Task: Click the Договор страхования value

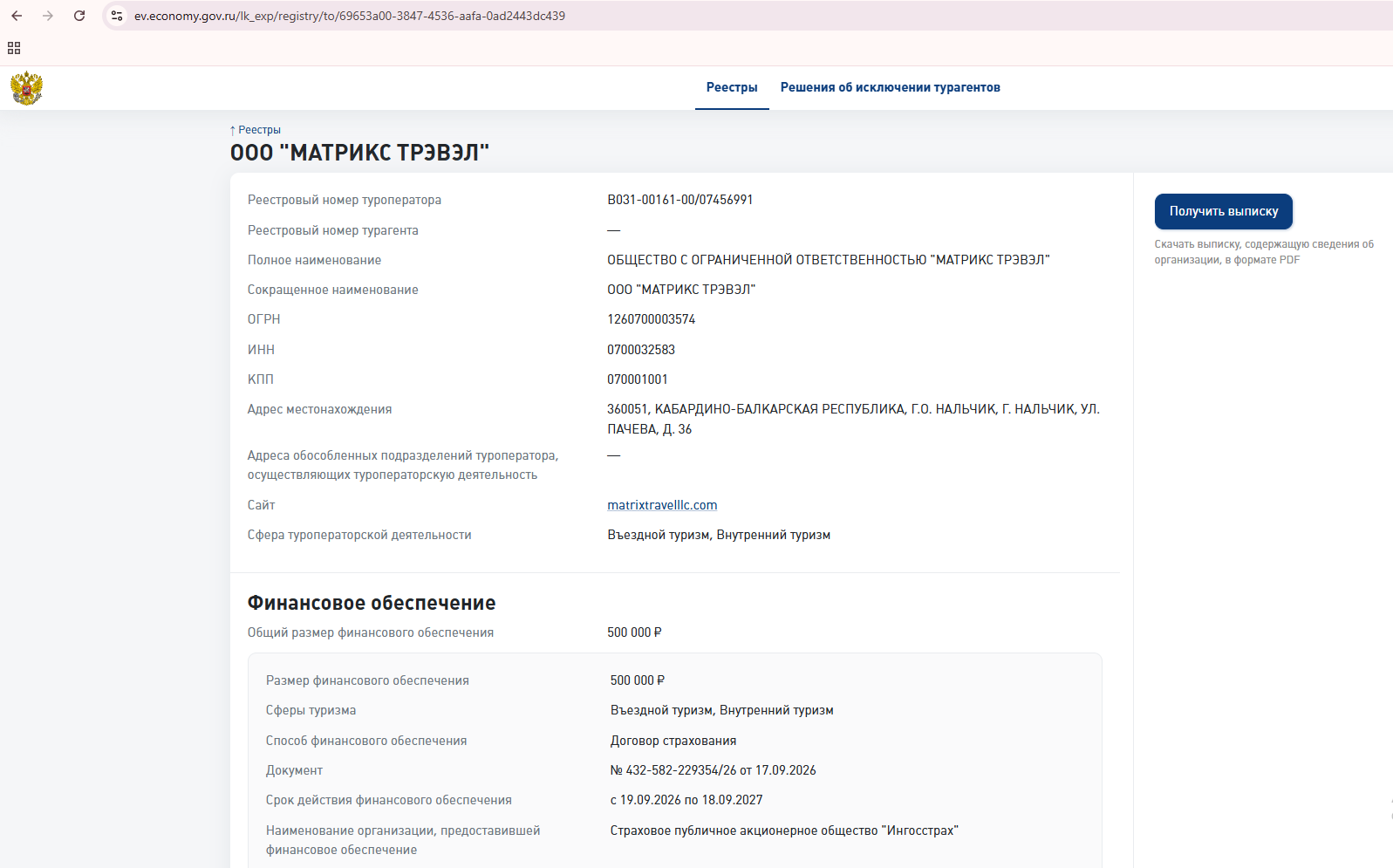Action: (673, 741)
